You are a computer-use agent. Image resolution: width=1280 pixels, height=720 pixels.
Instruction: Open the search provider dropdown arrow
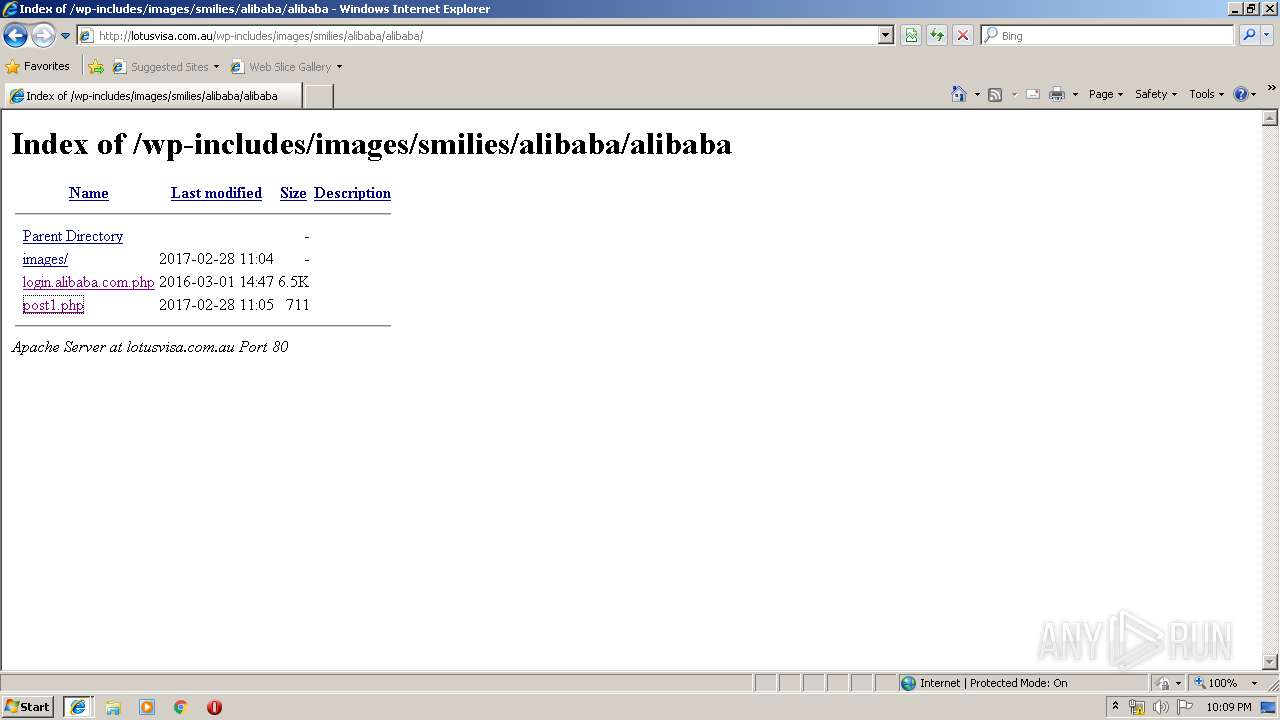pyautogui.click(x=1267, y=36)
